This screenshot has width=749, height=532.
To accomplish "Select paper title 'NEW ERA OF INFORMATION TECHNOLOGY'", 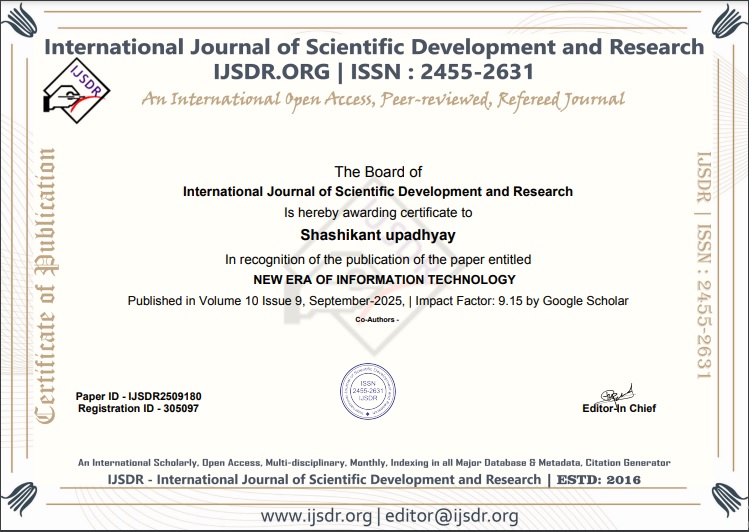I will click(x=385, y=279).
